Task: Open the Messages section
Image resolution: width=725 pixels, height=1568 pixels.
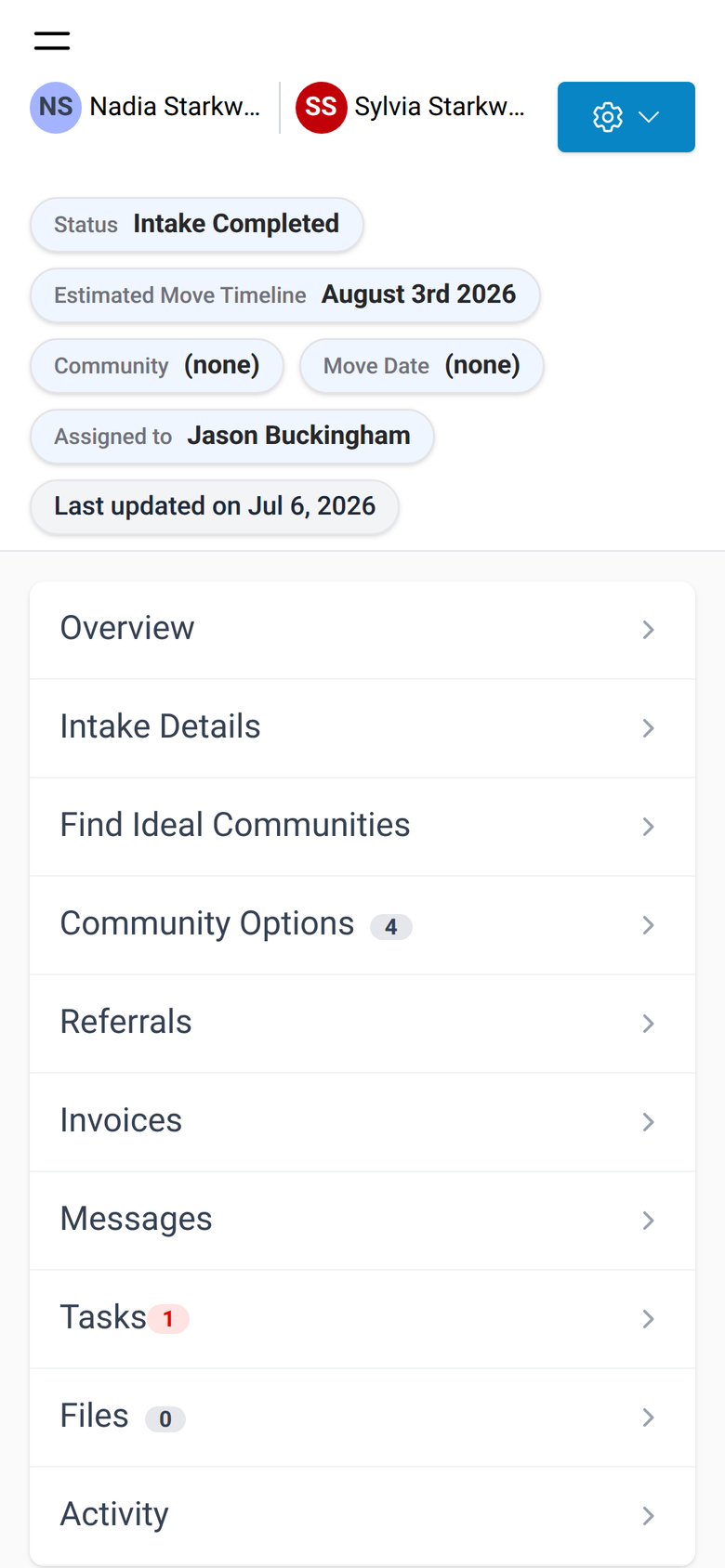Action: click(x=362, y=1221)
